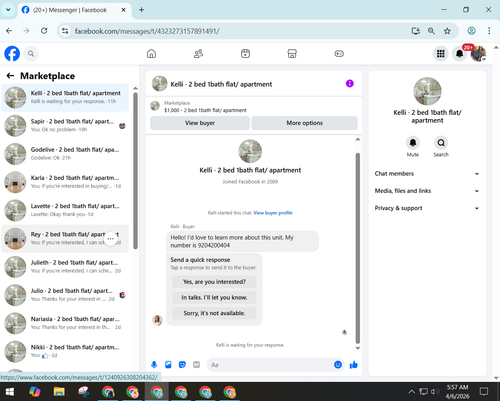Send quick reply Sorry, it's not available.
The image size is (500, 401).
point(214,313)
